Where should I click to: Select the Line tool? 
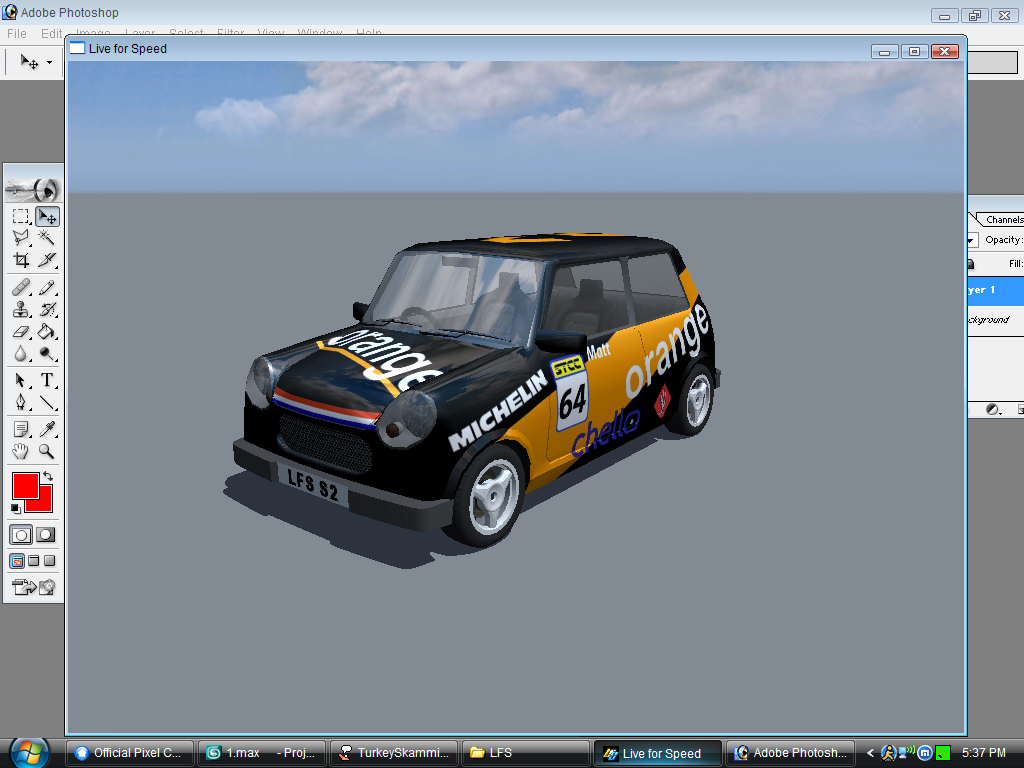(x=47, y=402)
